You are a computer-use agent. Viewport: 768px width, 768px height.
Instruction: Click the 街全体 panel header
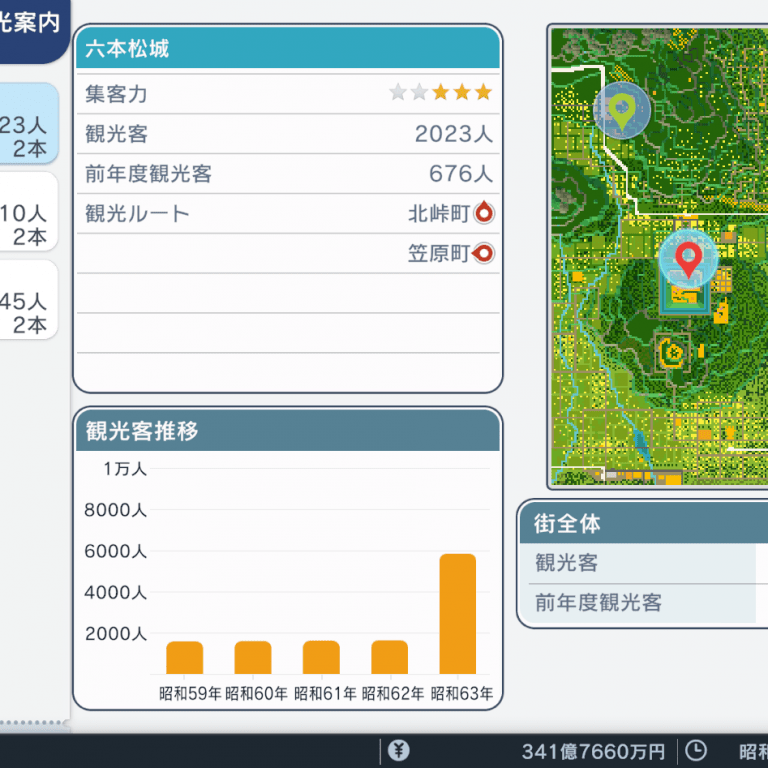(642, 522)
